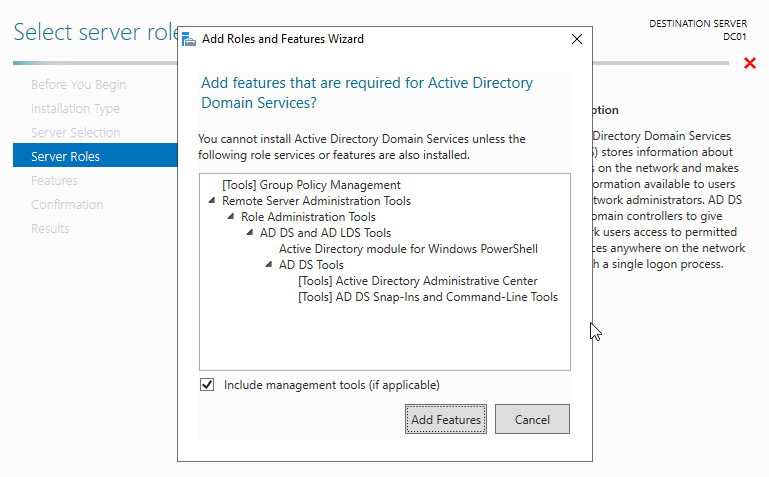Select AD DS and AD LDS Tools label

pyautogui.click(x=325, y=233)
